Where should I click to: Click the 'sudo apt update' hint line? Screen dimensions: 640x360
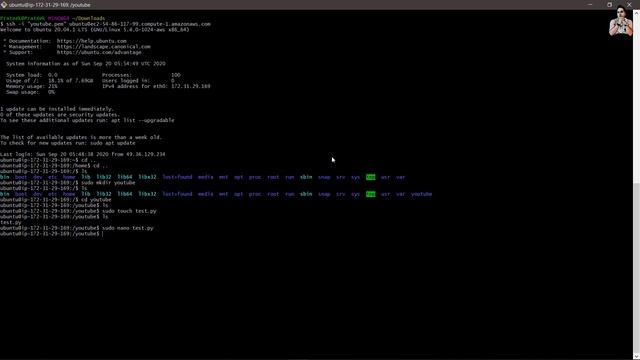(68, 143)
